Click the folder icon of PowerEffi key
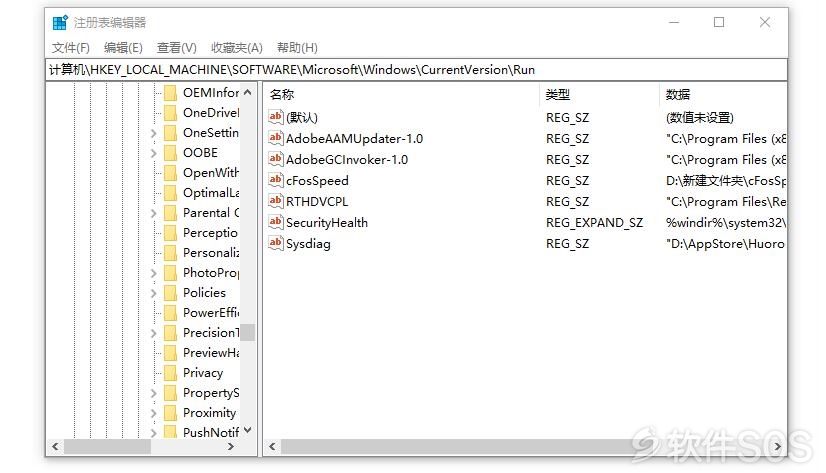Viewport: 826px width, 473px height. pyautogui.click(x=170, y=313)
